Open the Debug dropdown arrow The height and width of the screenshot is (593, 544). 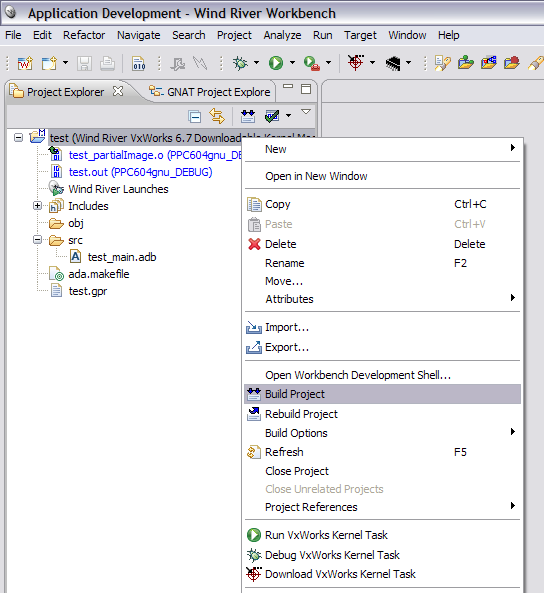[x=256, y=62]
